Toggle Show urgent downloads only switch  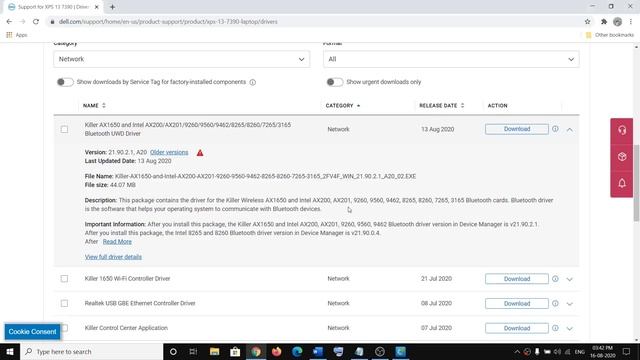coord(335,82)
